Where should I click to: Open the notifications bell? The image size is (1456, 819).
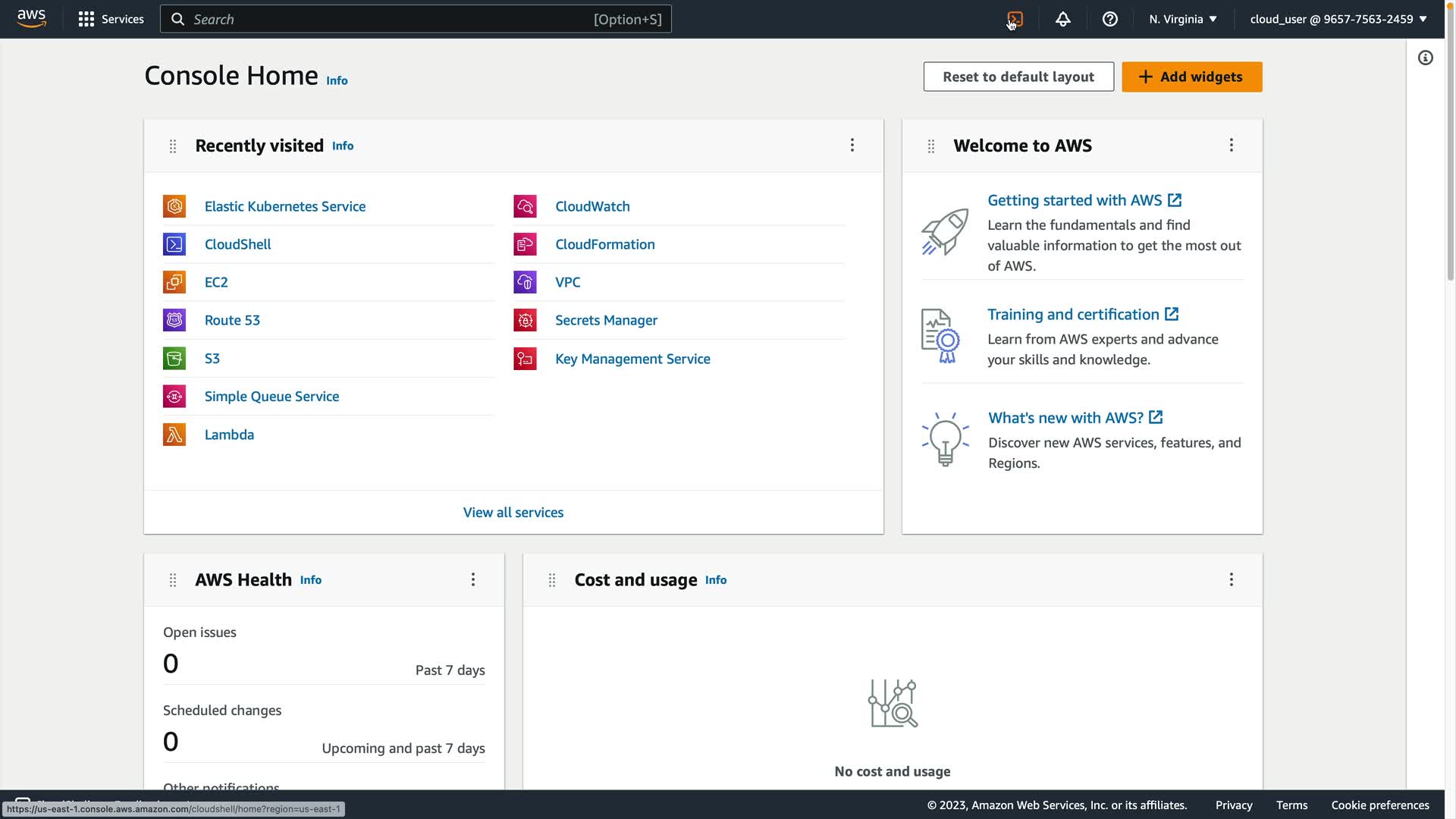(x=1062, y=19)
